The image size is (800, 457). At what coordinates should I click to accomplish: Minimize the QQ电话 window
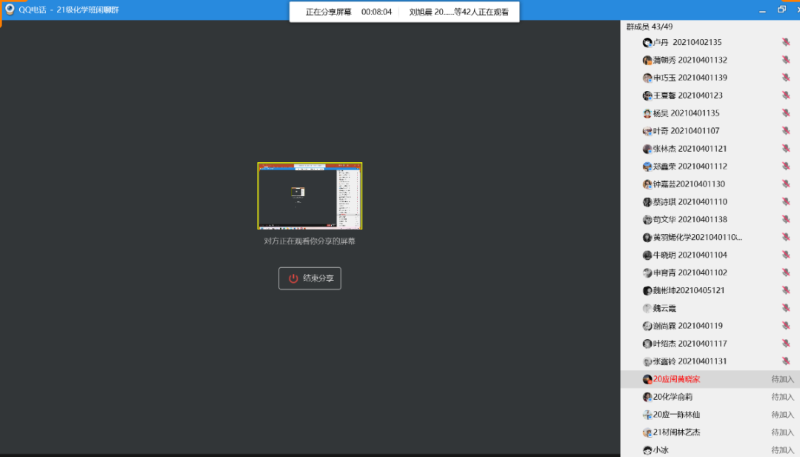point(762,10)
